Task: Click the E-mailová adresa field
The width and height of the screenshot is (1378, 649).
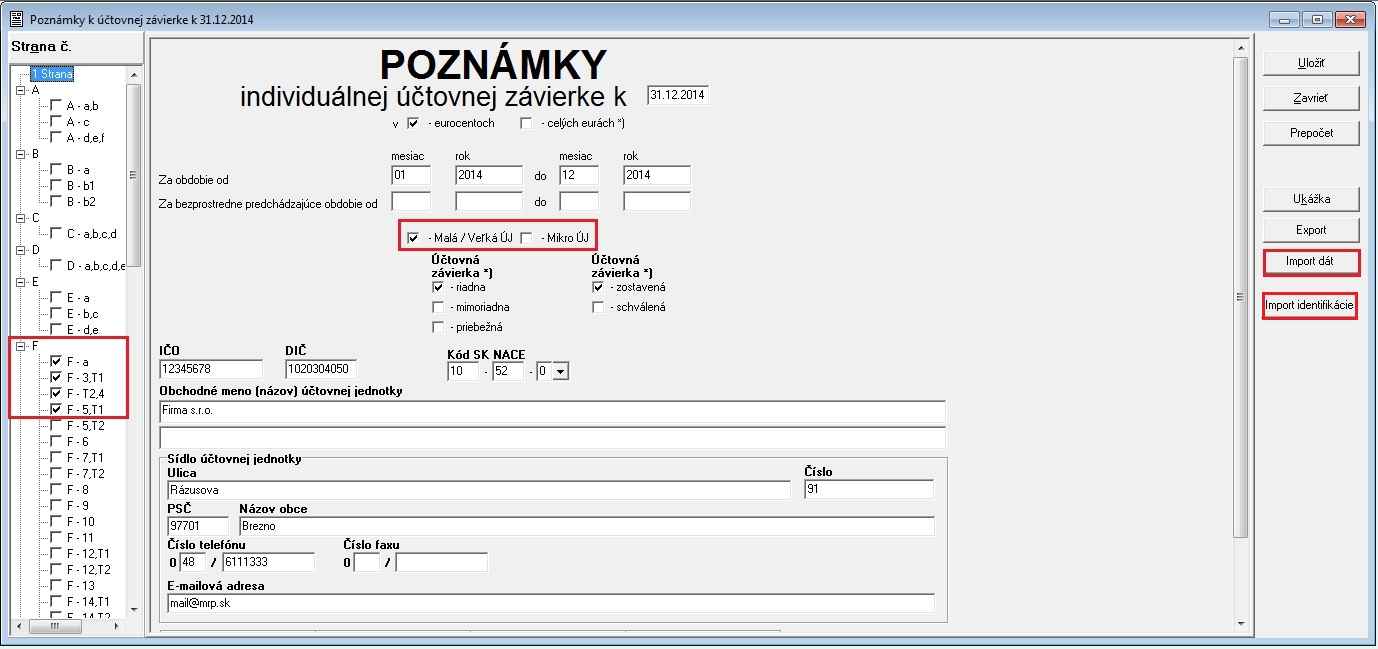Action: pos(550,603)
